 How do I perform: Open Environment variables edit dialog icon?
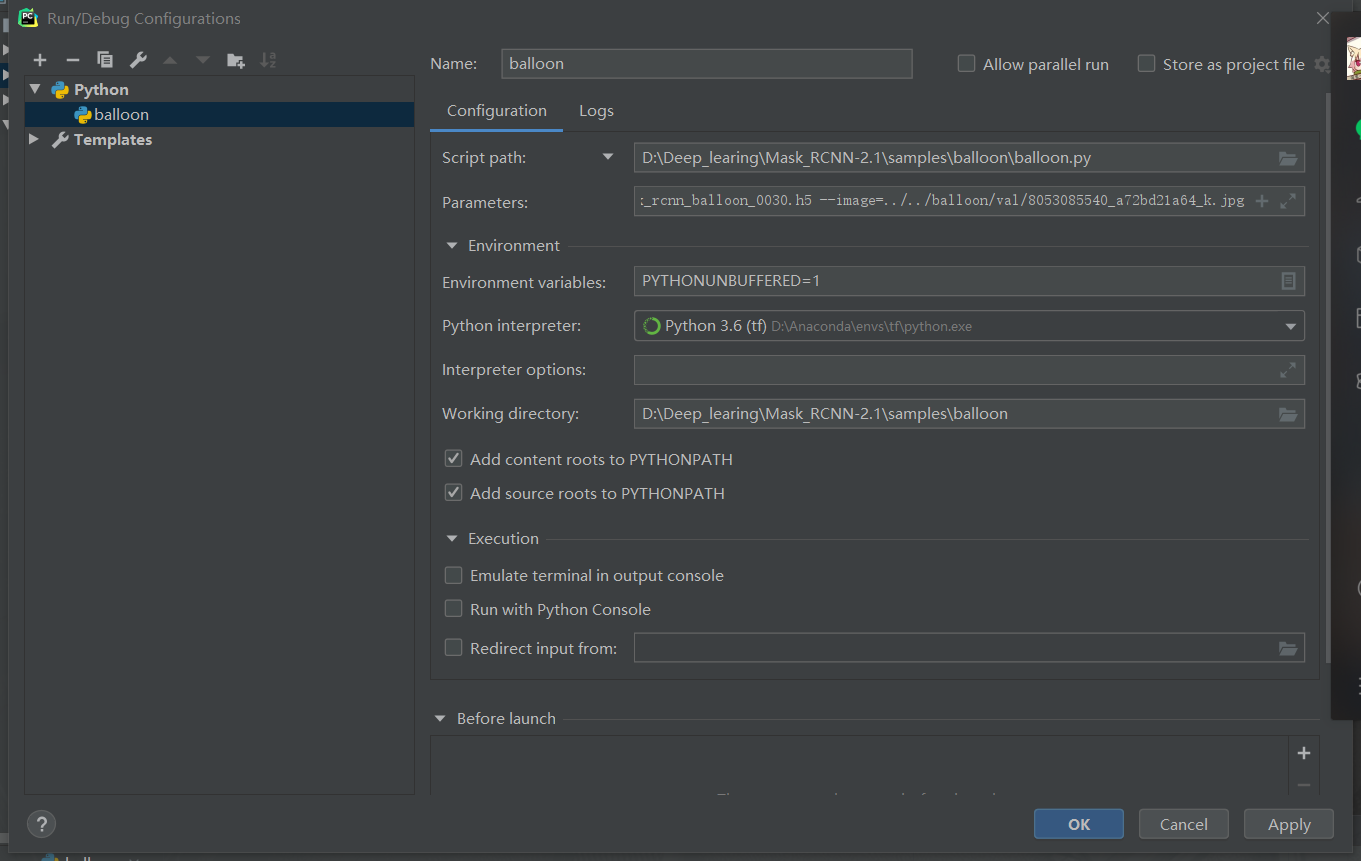(x=1288, y=281)
